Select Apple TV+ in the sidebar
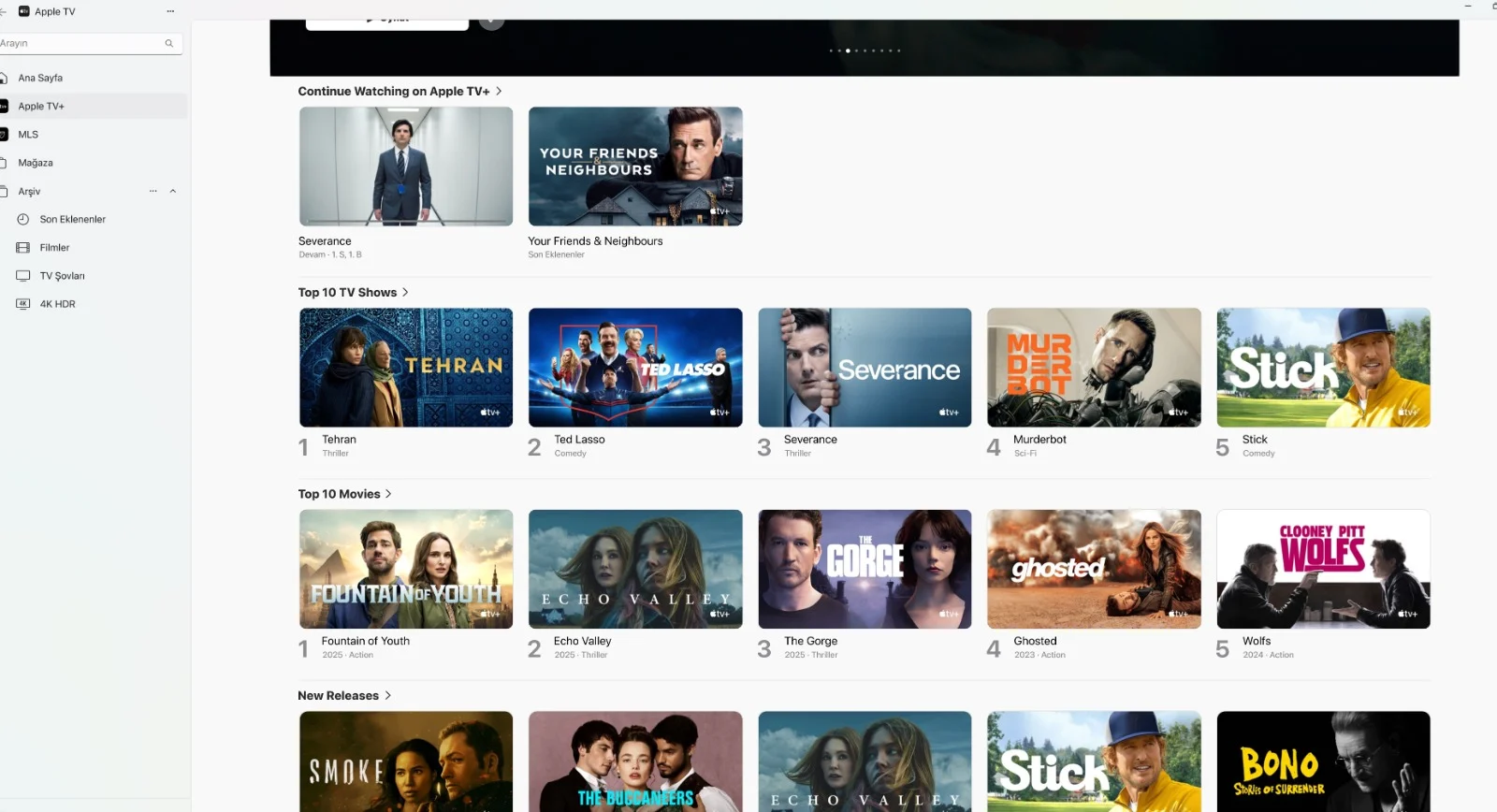Screen dimensions: 1497x812 pyautogui.click(x=94, y=106)
